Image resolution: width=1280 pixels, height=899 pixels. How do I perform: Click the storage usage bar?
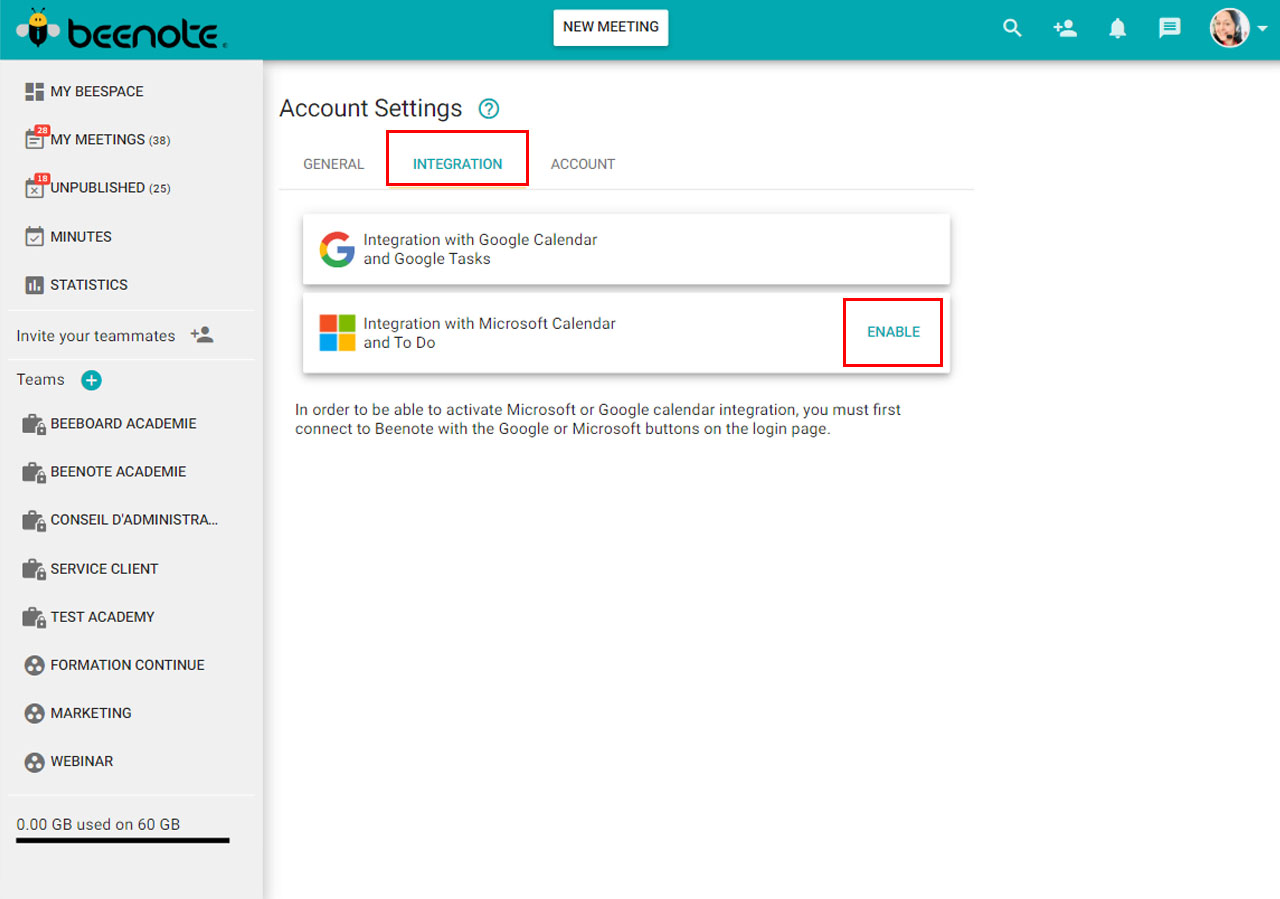[x=123, y=841]
